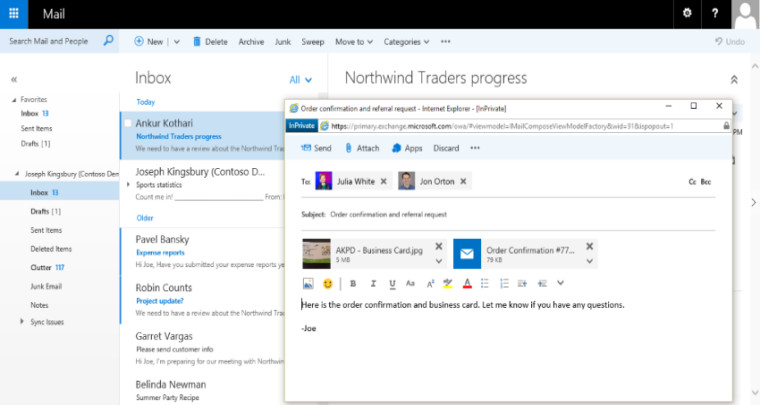This screenshot has width=760, height=405.
Task: Expand more formatting options chevron
Action: (x=561, y=283)
